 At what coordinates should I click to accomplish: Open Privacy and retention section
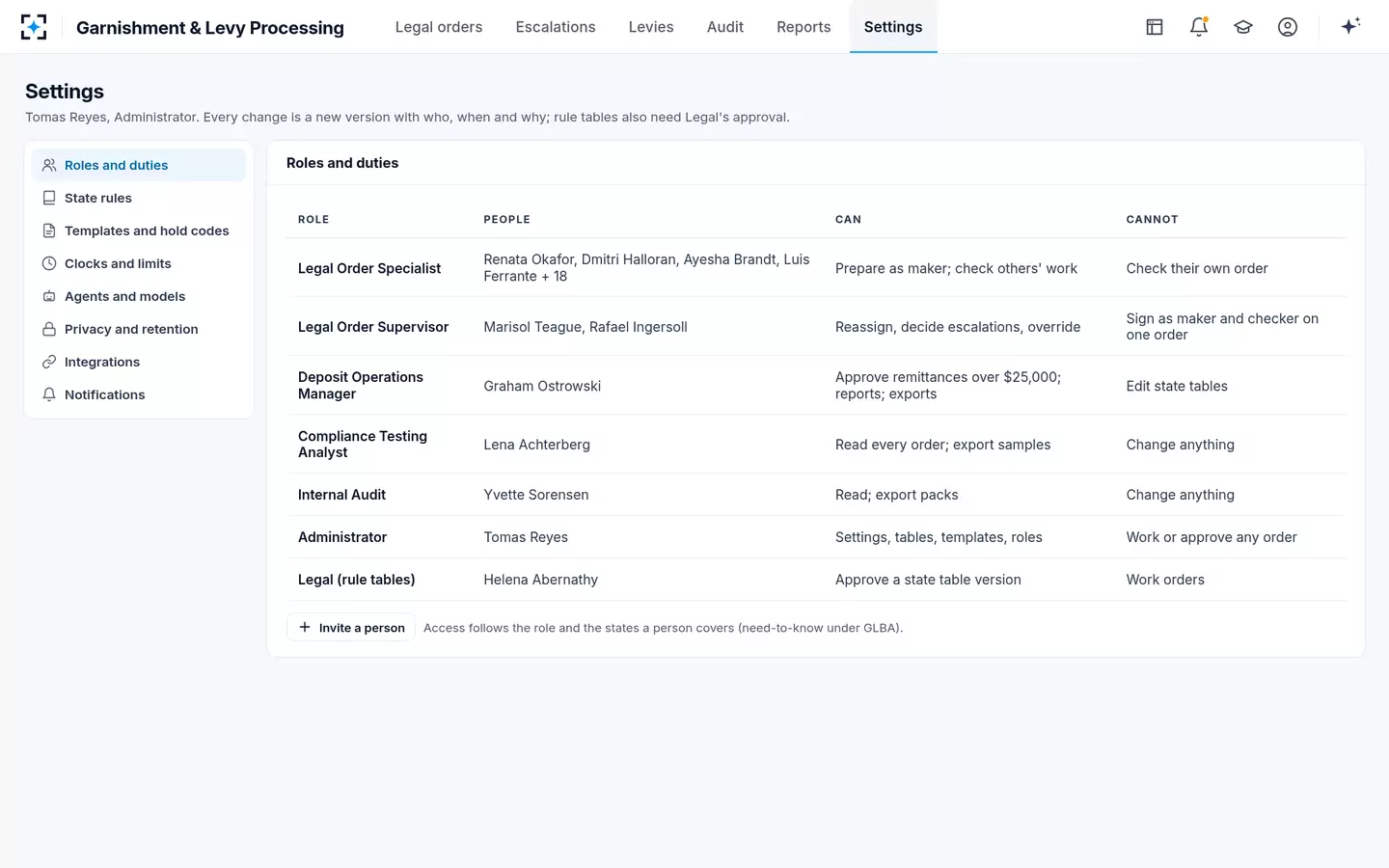139,329
